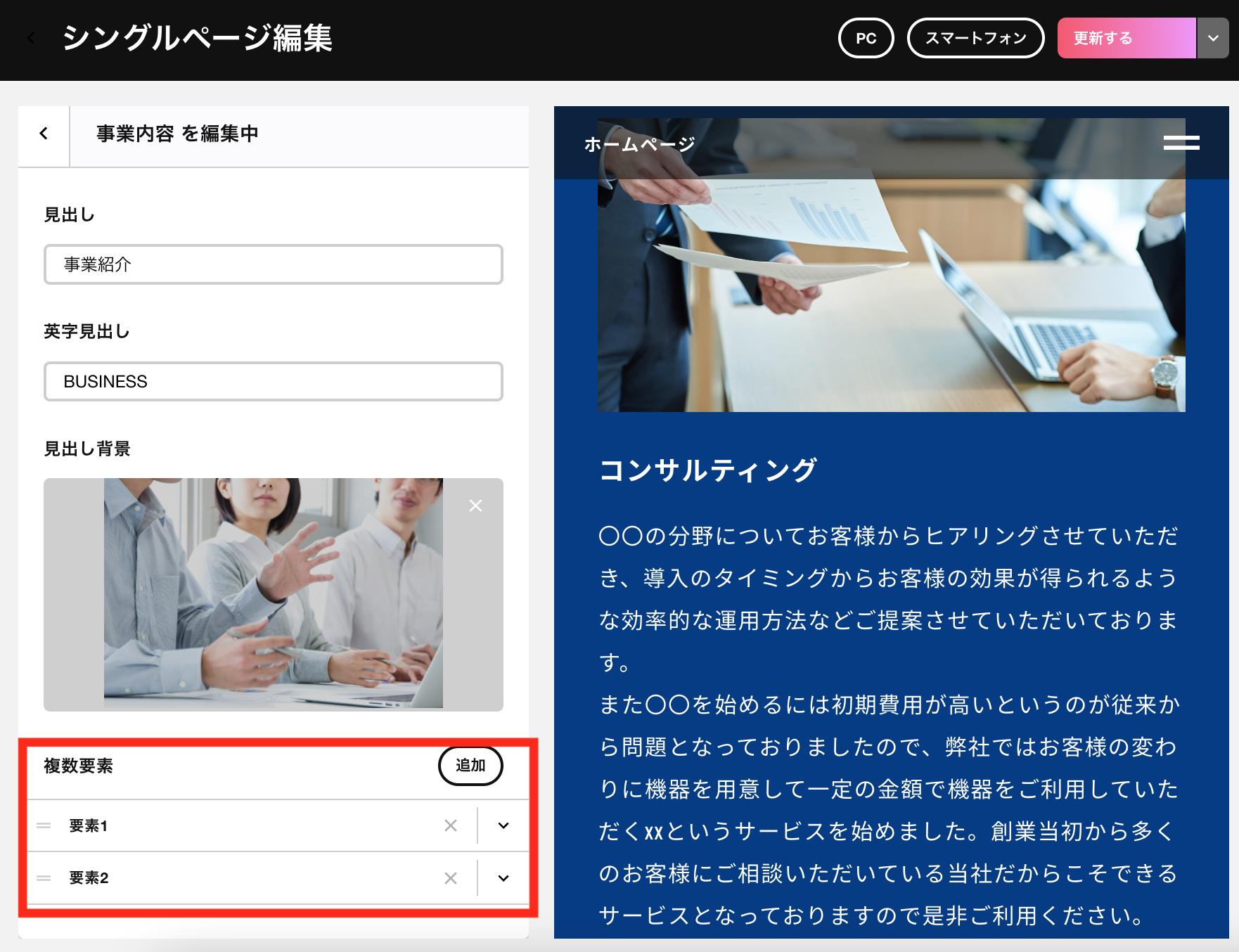
Task: Click the シングルページ編集 page title
Action: point(197,38)
